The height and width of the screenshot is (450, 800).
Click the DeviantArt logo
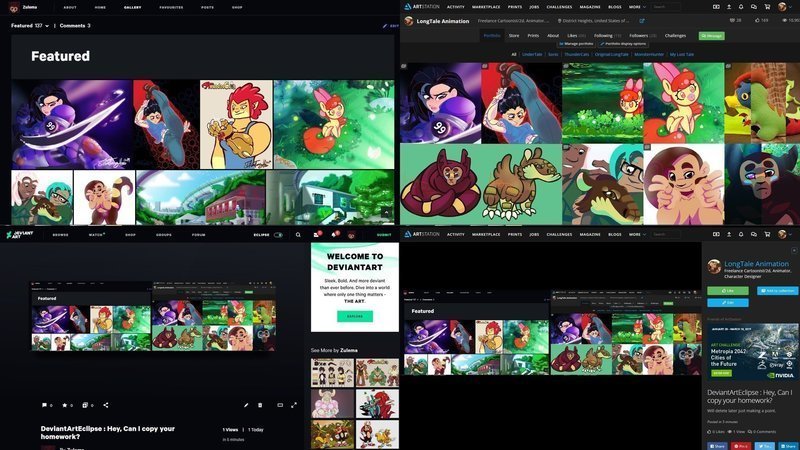coord(20,235)
